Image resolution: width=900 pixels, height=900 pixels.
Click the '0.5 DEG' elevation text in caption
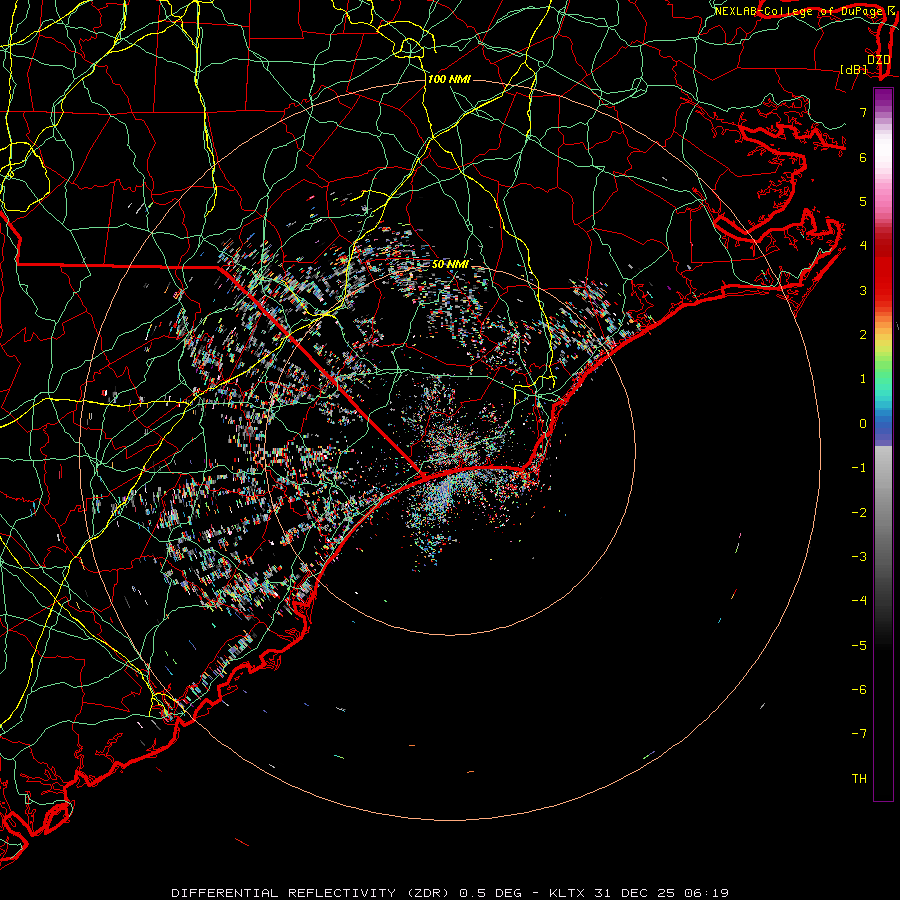pos(491,893)
